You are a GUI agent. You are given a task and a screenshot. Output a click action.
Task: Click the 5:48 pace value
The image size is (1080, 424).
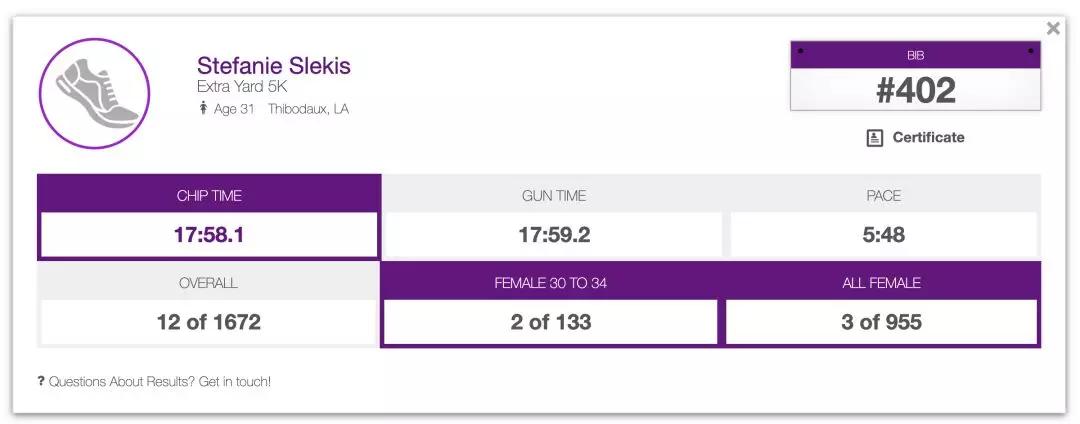[883, 236]
